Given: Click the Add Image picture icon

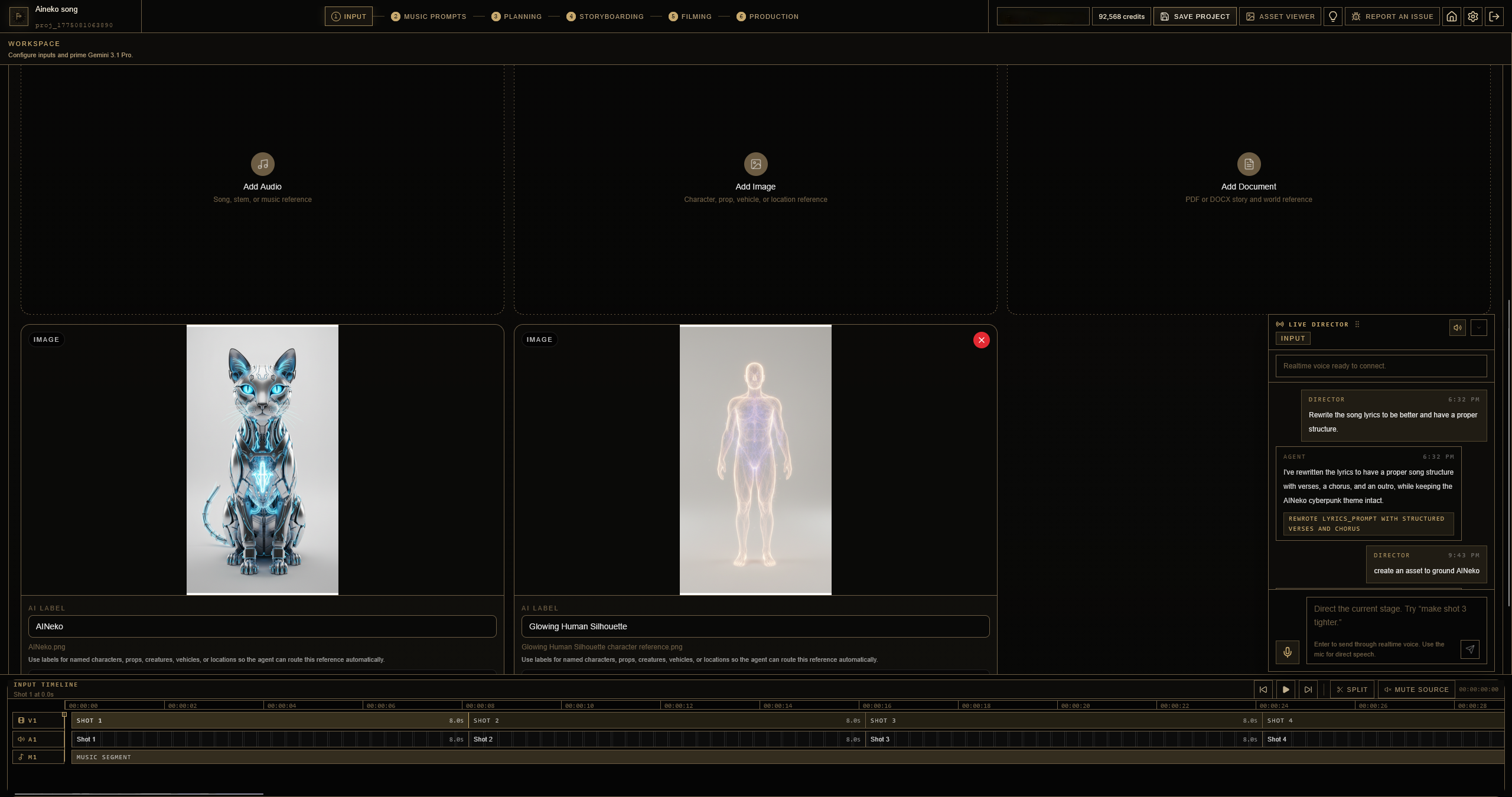Looking at the screenshot, I should pyautogui.click(x=755, y=164).
